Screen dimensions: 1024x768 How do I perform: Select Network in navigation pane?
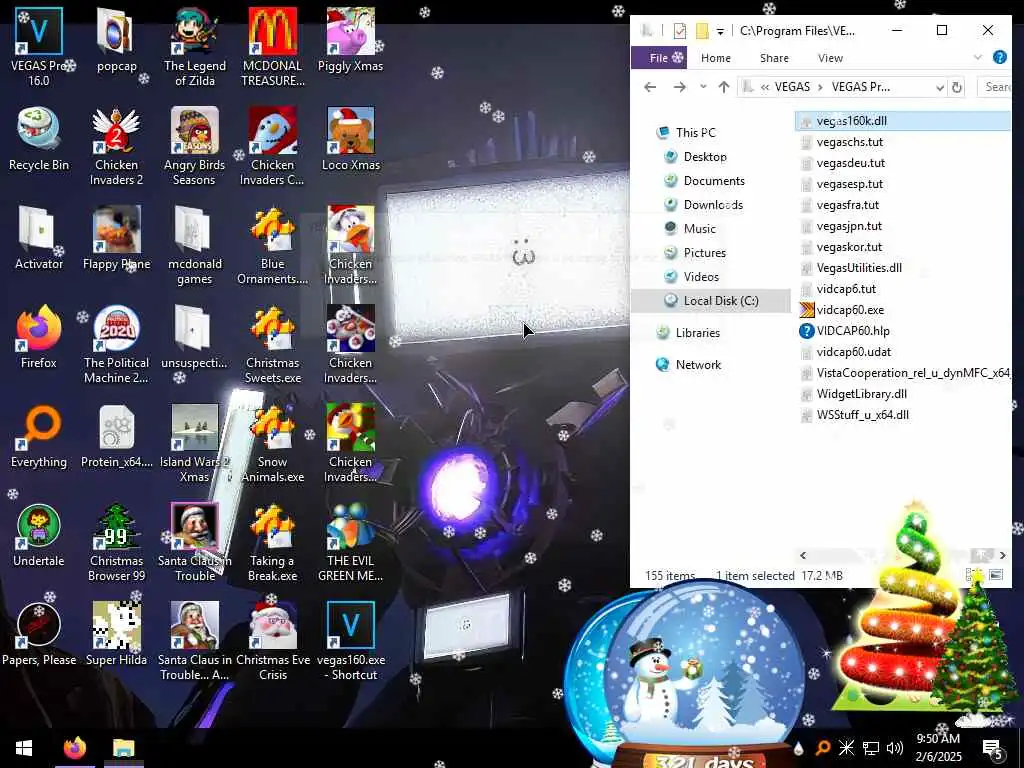(698, 364)
